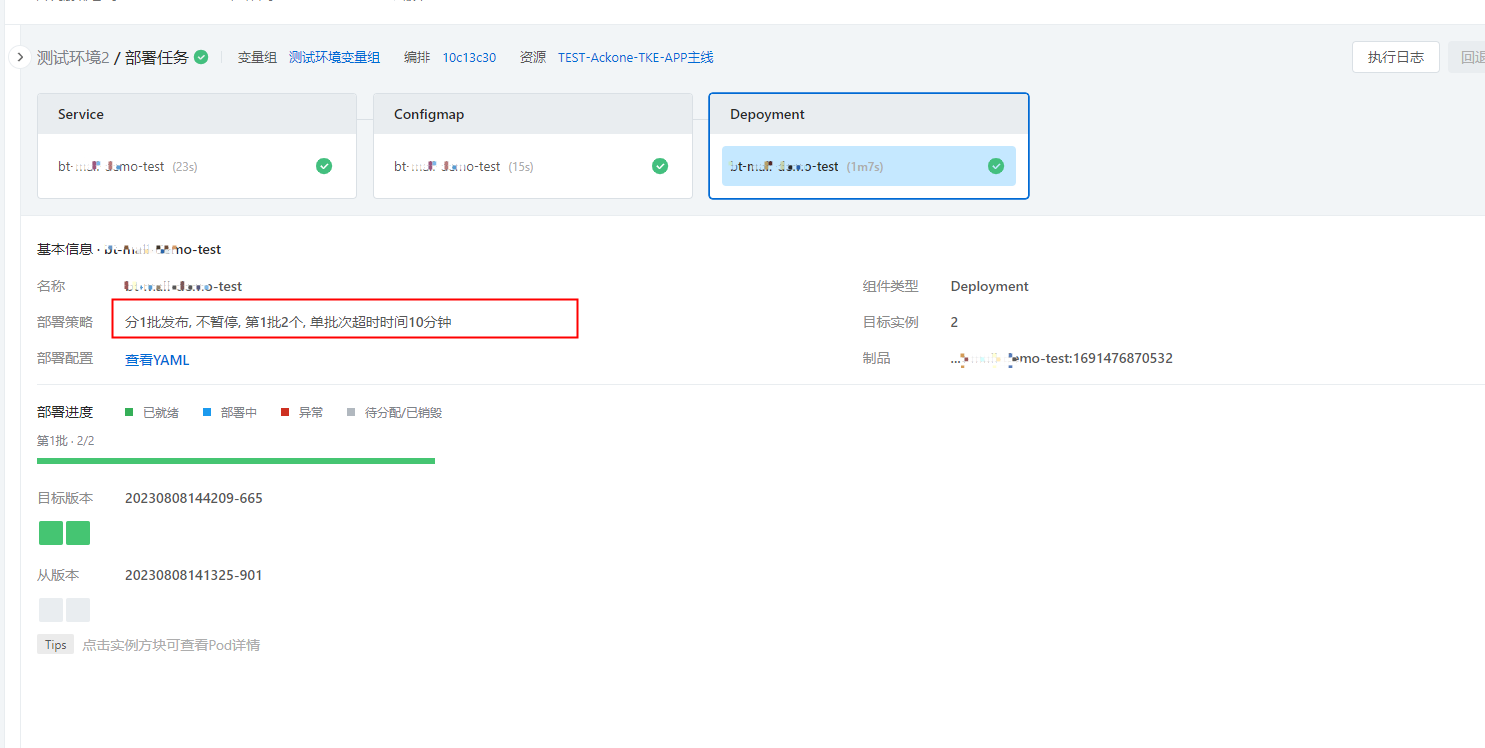Click the second green target version instance block
The image size is (1485, 748).
(x=78, y=533)
